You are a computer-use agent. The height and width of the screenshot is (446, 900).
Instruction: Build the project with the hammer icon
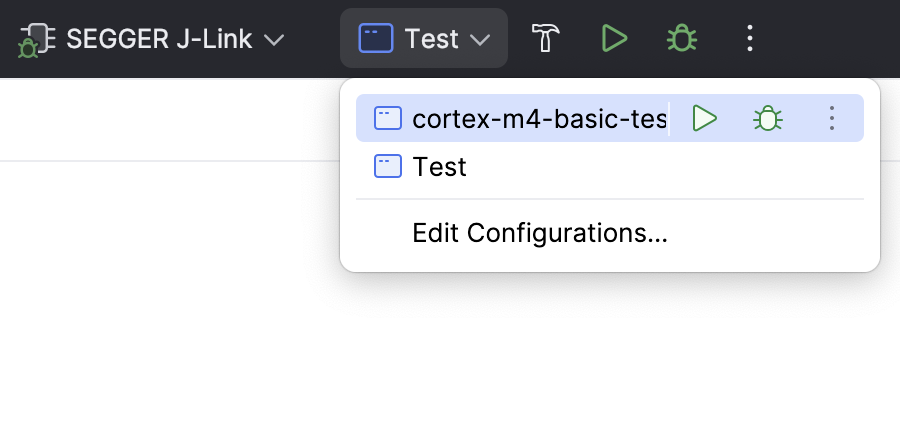[x=545, y=38]
